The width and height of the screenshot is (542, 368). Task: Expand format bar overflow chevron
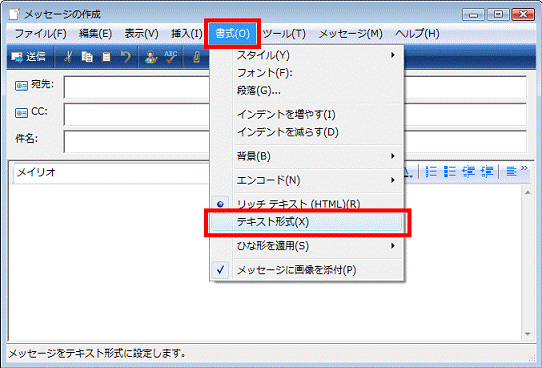tap(524, 168)
